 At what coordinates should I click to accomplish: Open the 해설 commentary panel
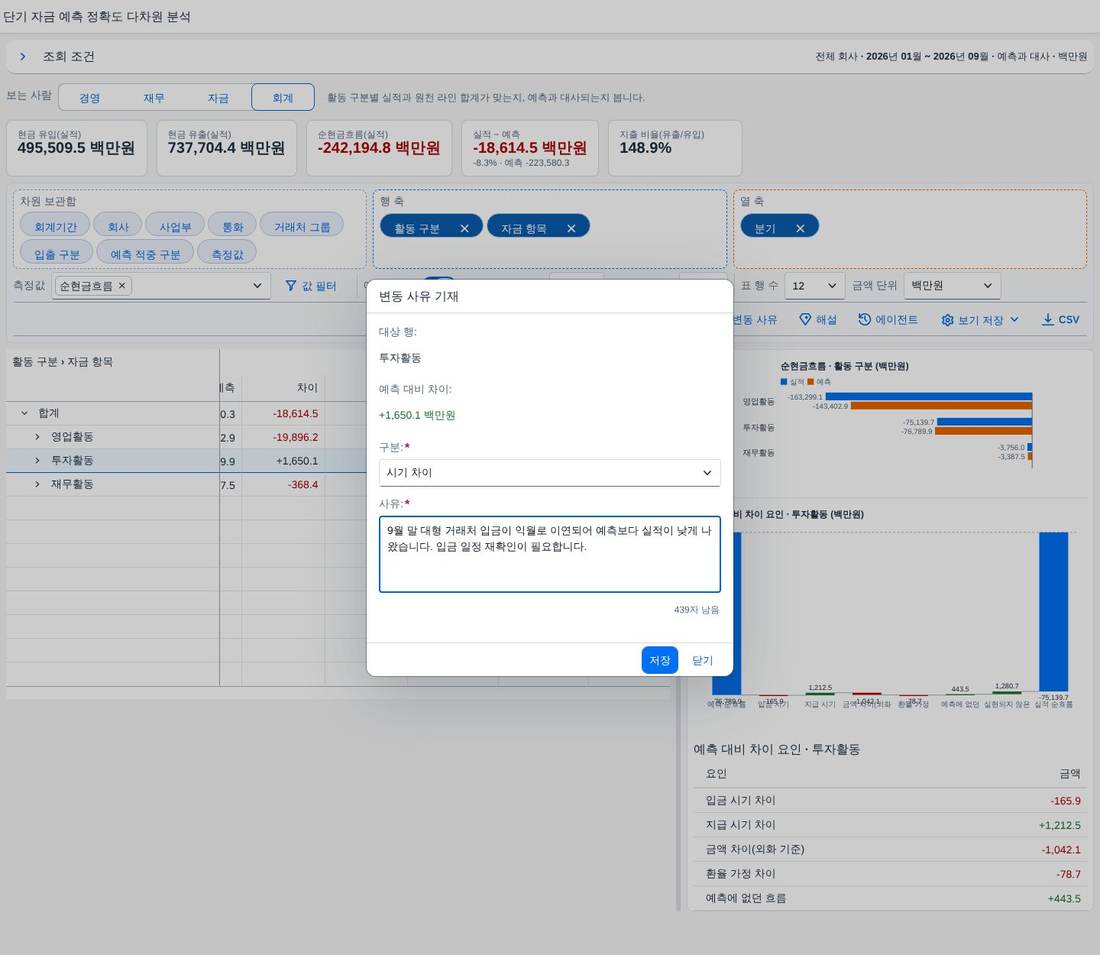818,319
